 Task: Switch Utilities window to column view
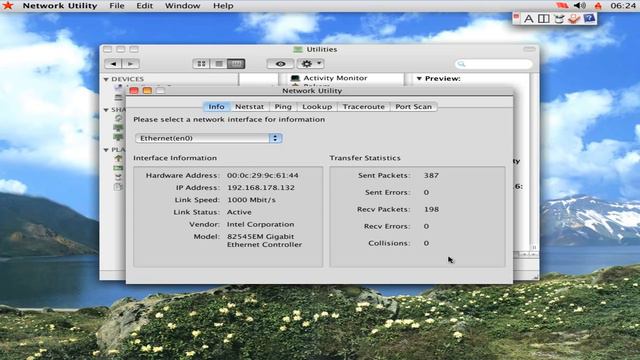[236, 64]
